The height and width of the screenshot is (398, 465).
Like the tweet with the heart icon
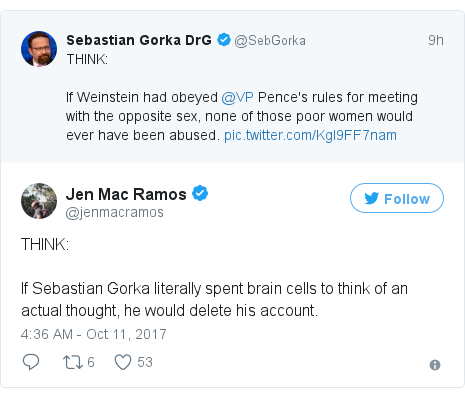(x=123, y=362)
